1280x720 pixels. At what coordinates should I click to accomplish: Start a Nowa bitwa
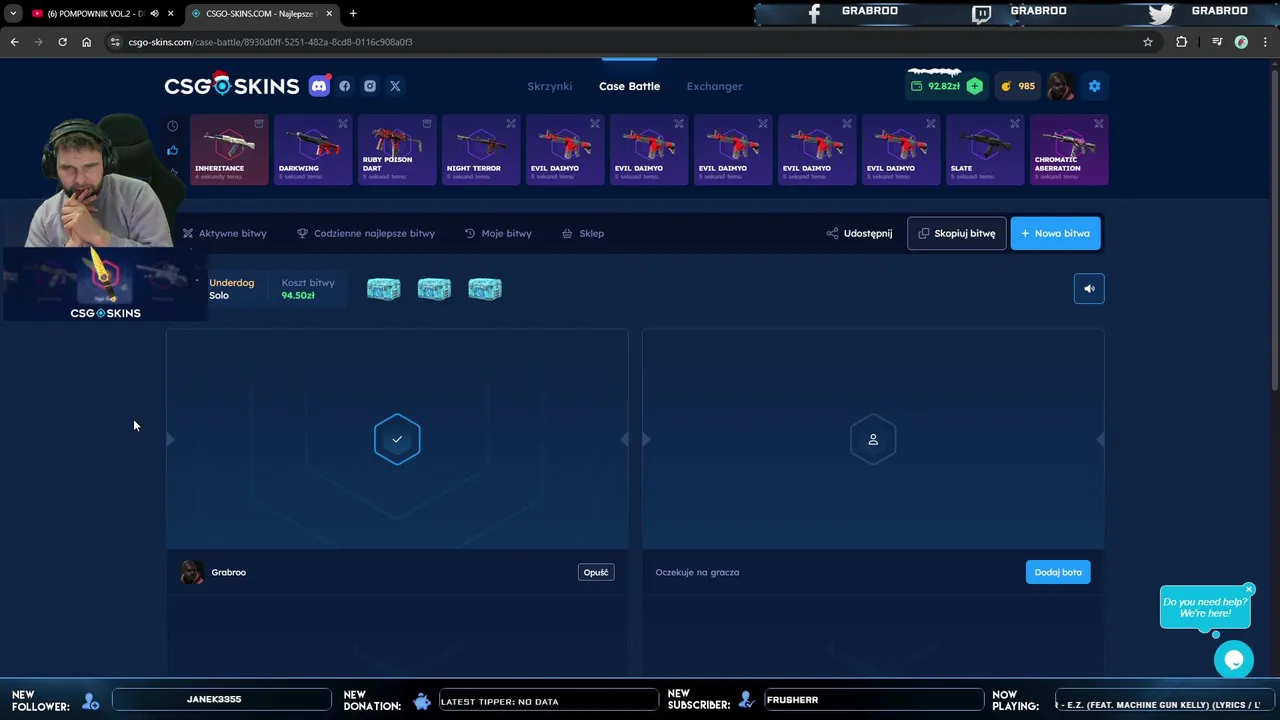1055,233
